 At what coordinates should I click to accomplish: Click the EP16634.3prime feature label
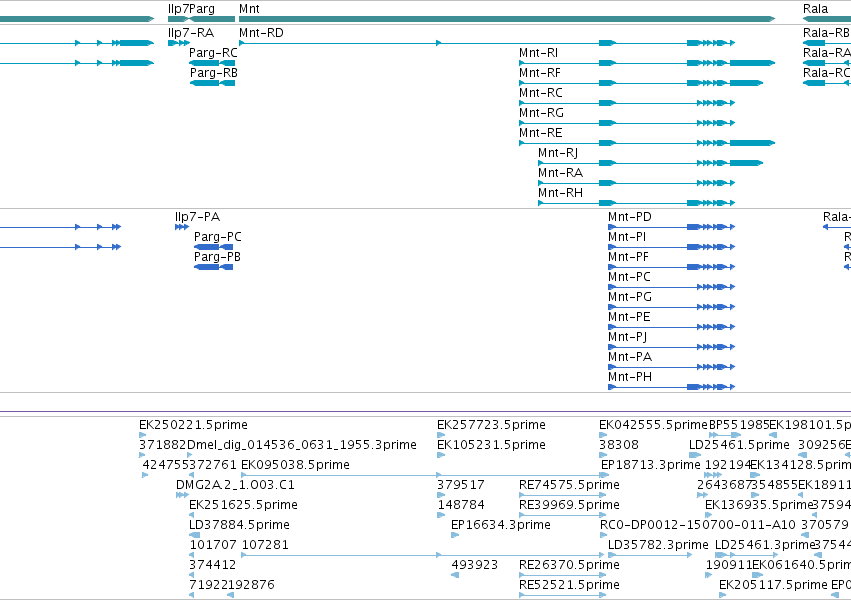(501, 525)
